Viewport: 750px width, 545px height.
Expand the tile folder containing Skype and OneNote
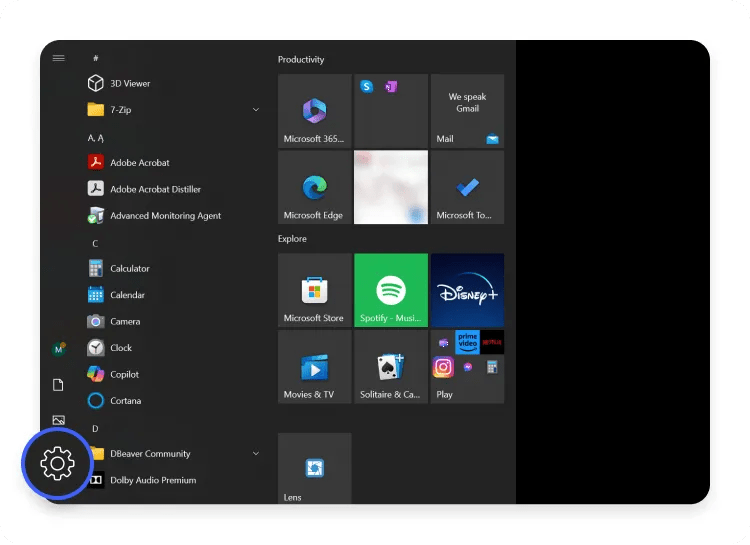click(391, 111)
